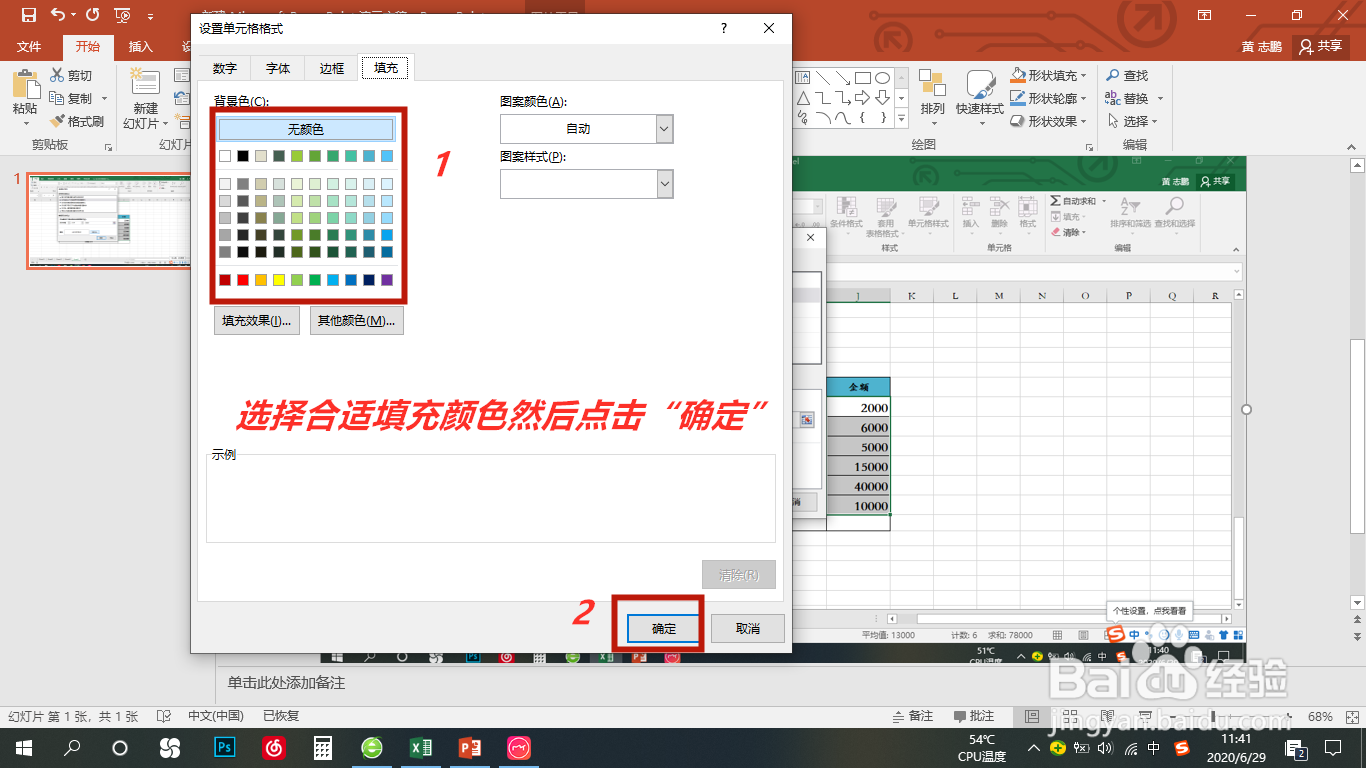Expand the shapes gallery More button

[x=901, y=119]
